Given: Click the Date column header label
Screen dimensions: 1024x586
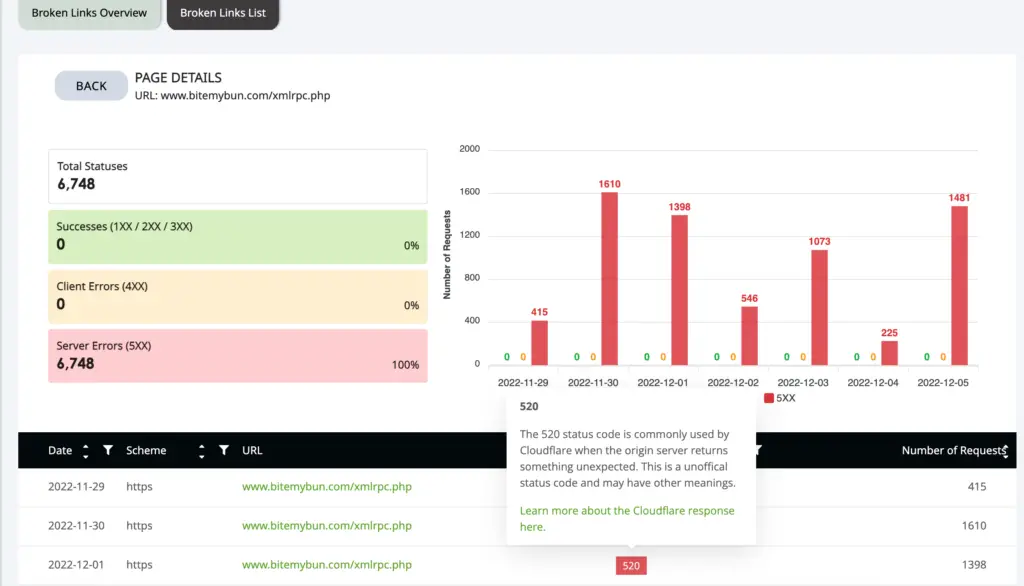Looking at the screenshot, I should tap(60, 451).
